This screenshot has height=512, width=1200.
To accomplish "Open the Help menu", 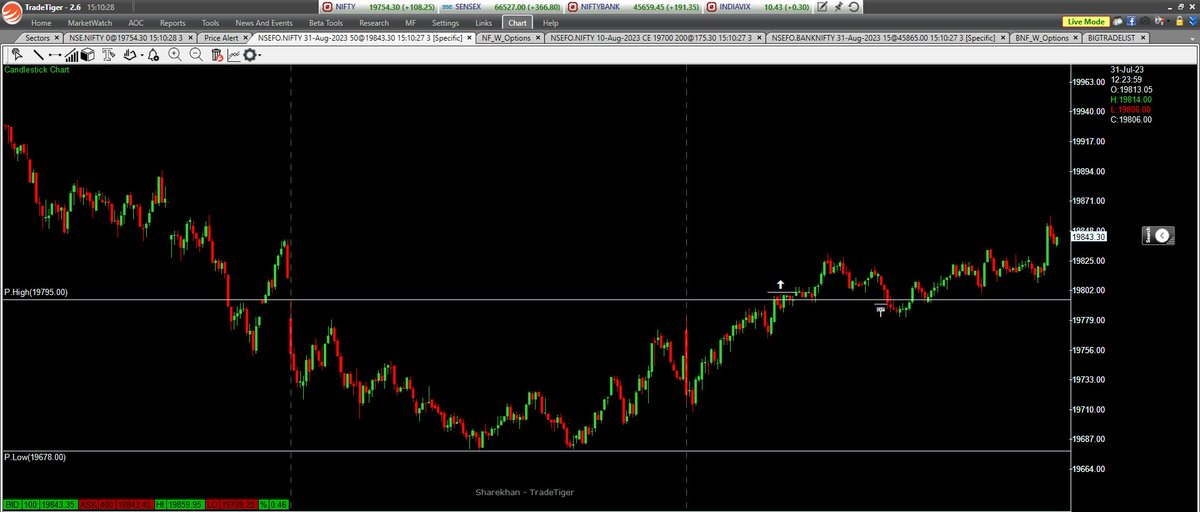I will click(x=551, y=22).
